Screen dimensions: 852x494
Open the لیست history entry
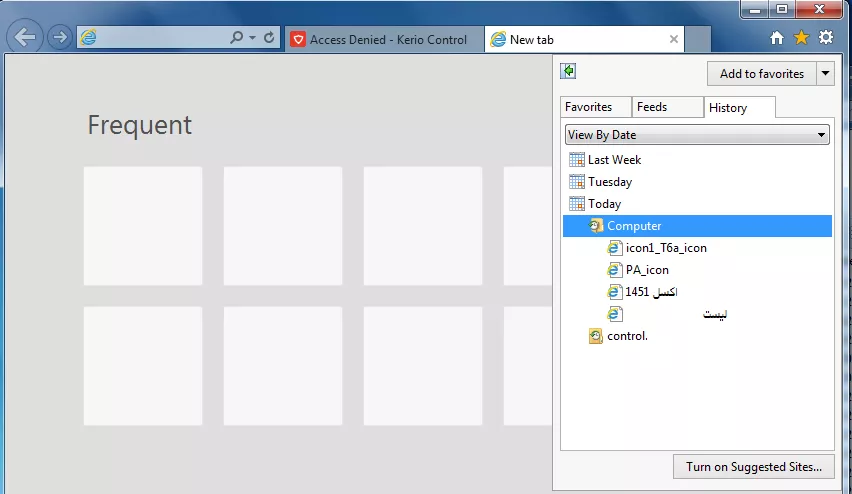click(715, 314)
